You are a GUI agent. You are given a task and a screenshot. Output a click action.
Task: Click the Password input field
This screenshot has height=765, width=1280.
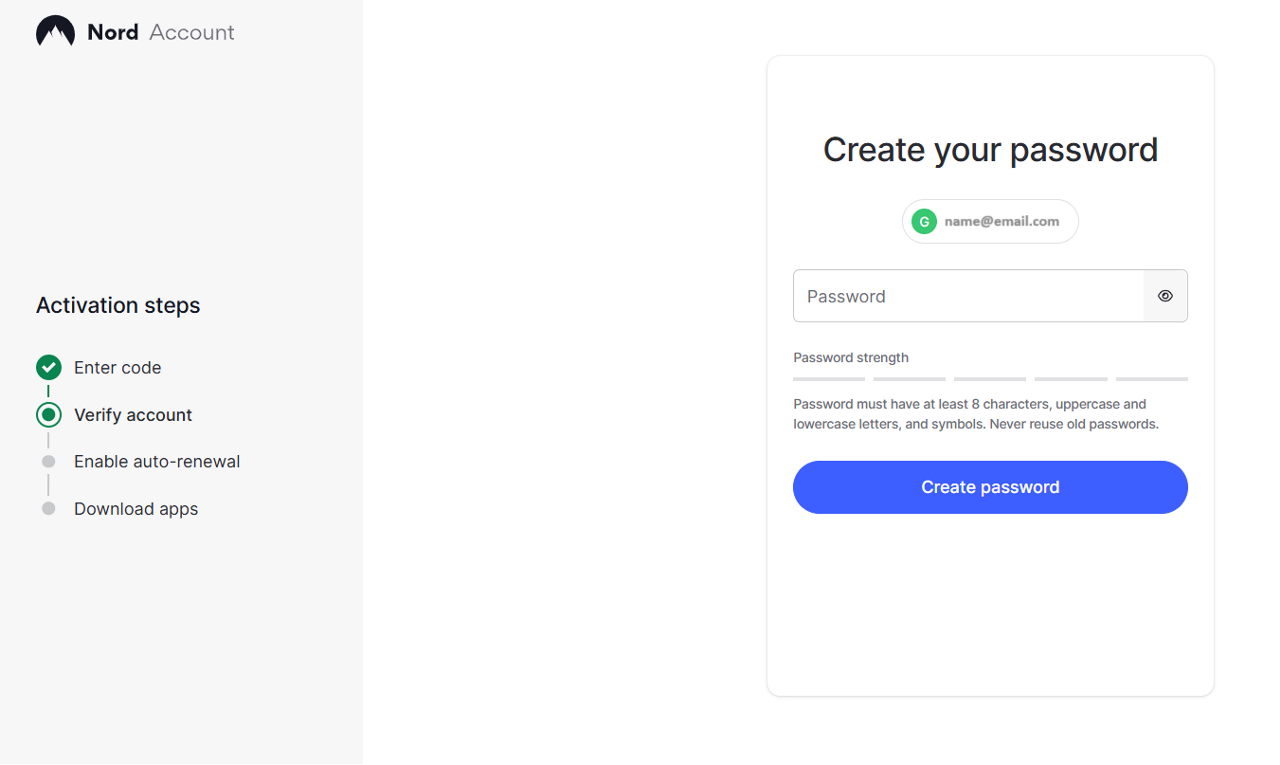[x=968, y=296]
